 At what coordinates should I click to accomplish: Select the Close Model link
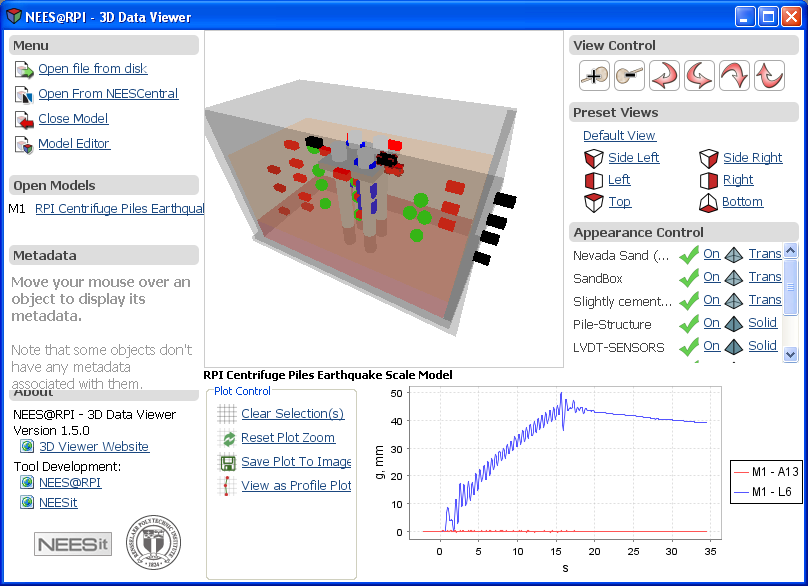coord(73,119)
